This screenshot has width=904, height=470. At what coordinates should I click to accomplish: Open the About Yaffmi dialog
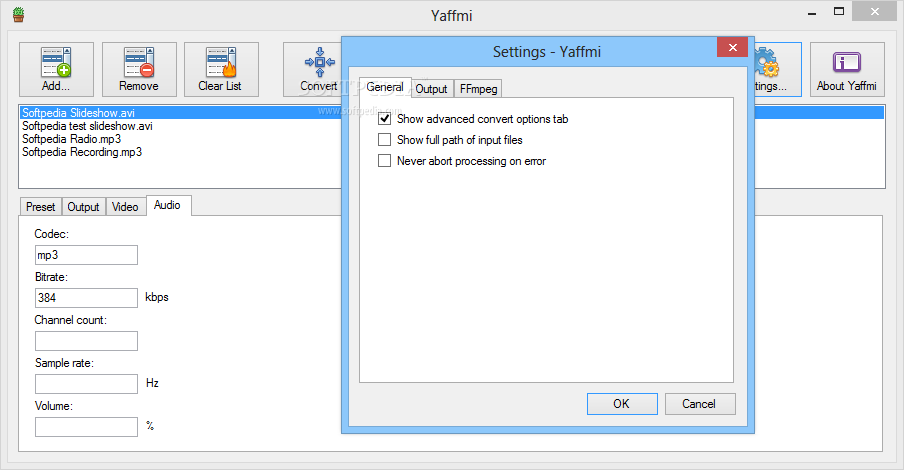tap(846, 69)
